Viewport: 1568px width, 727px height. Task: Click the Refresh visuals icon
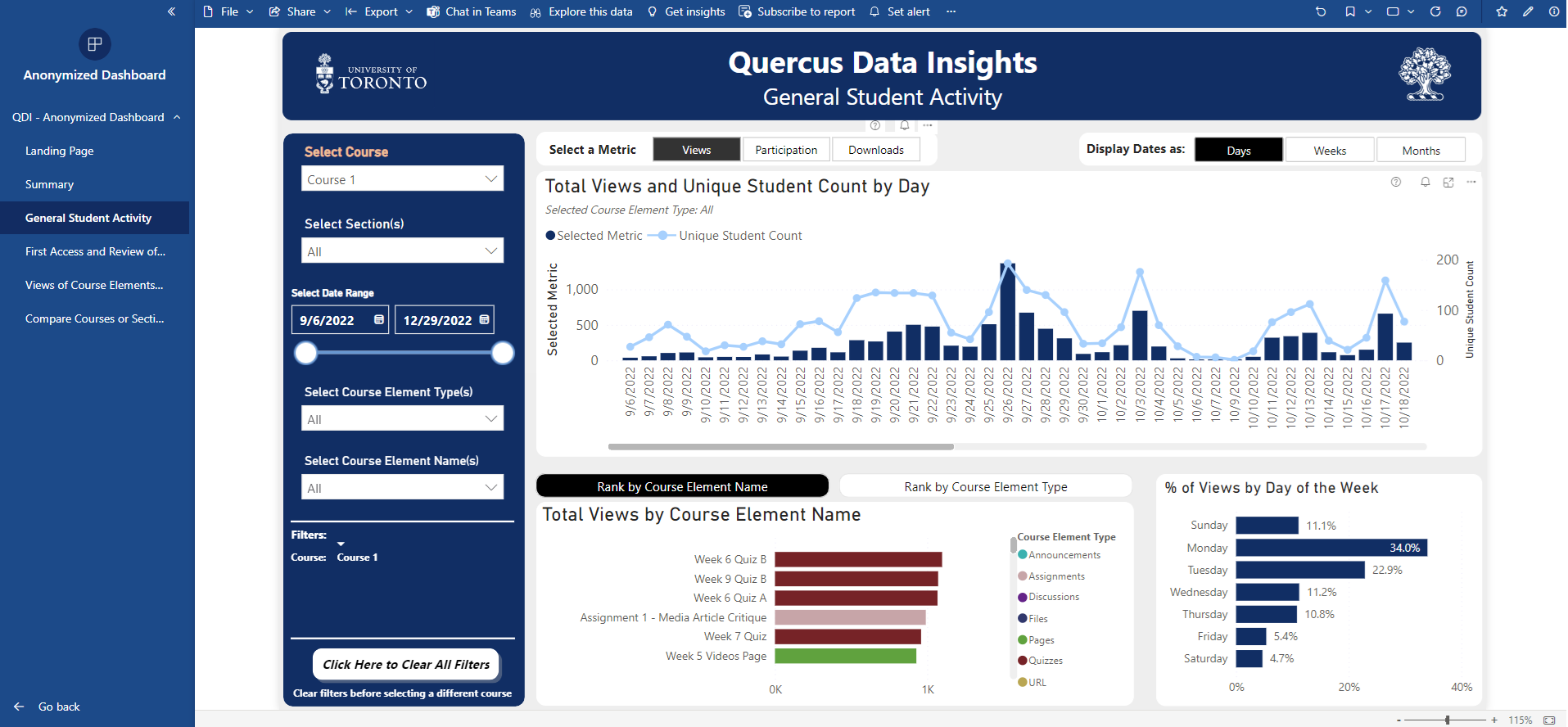point(1435,11)
